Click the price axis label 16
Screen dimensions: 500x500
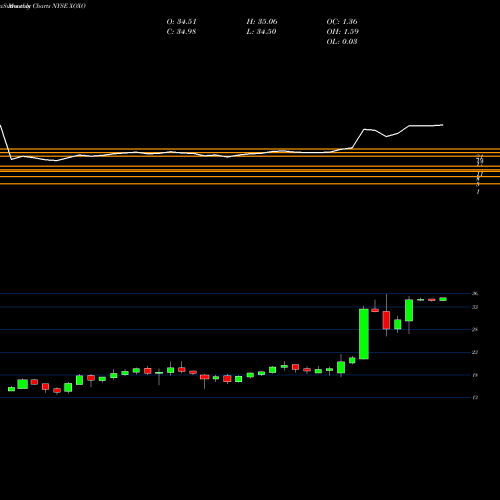(475, 375)
